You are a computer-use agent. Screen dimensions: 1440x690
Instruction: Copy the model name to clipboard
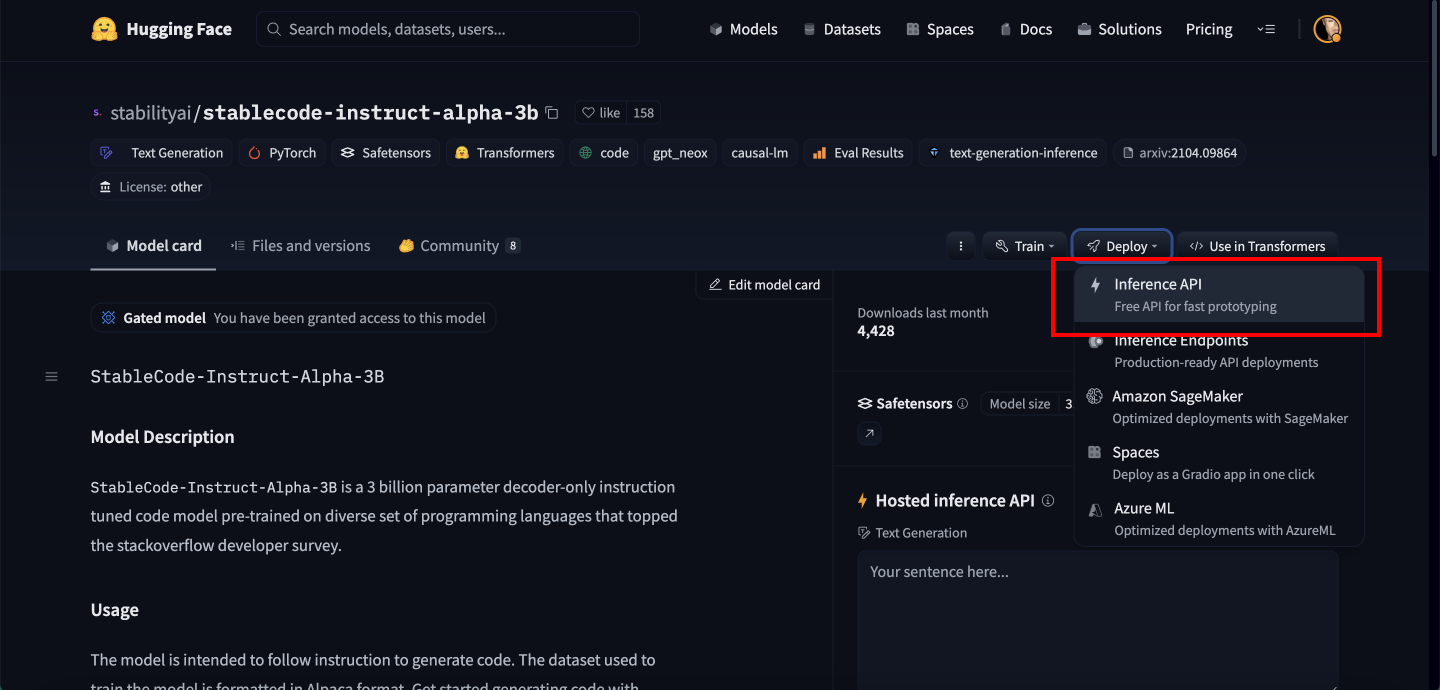tap(552, 113)
